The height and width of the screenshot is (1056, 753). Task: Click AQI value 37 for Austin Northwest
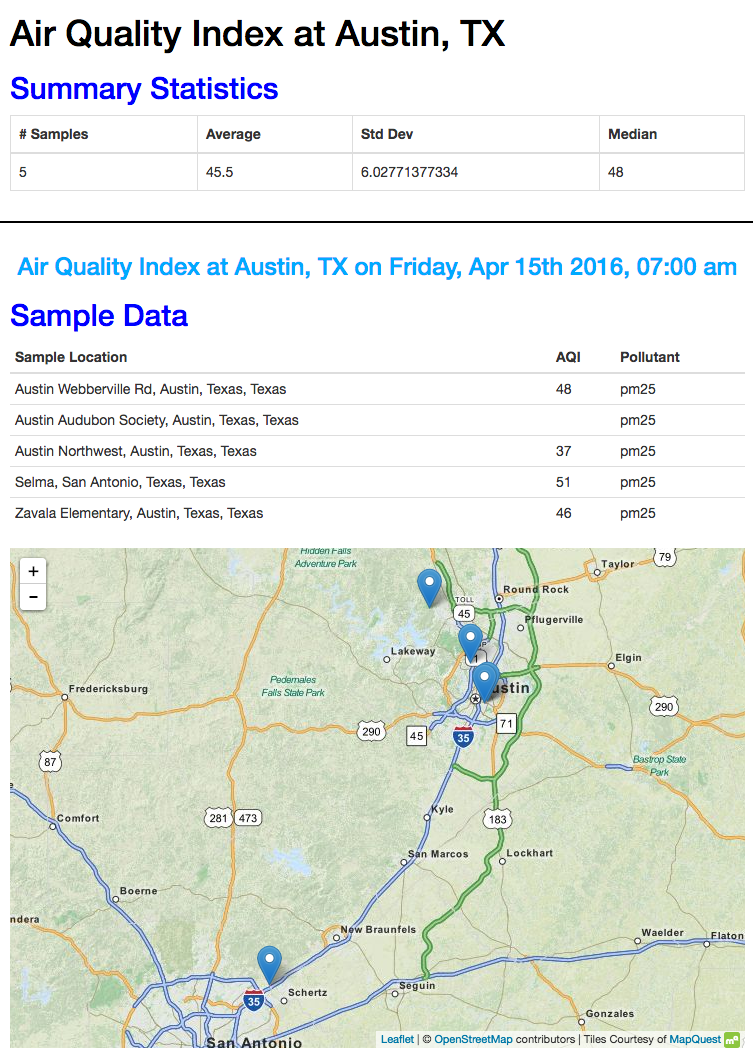coord(563,451)
